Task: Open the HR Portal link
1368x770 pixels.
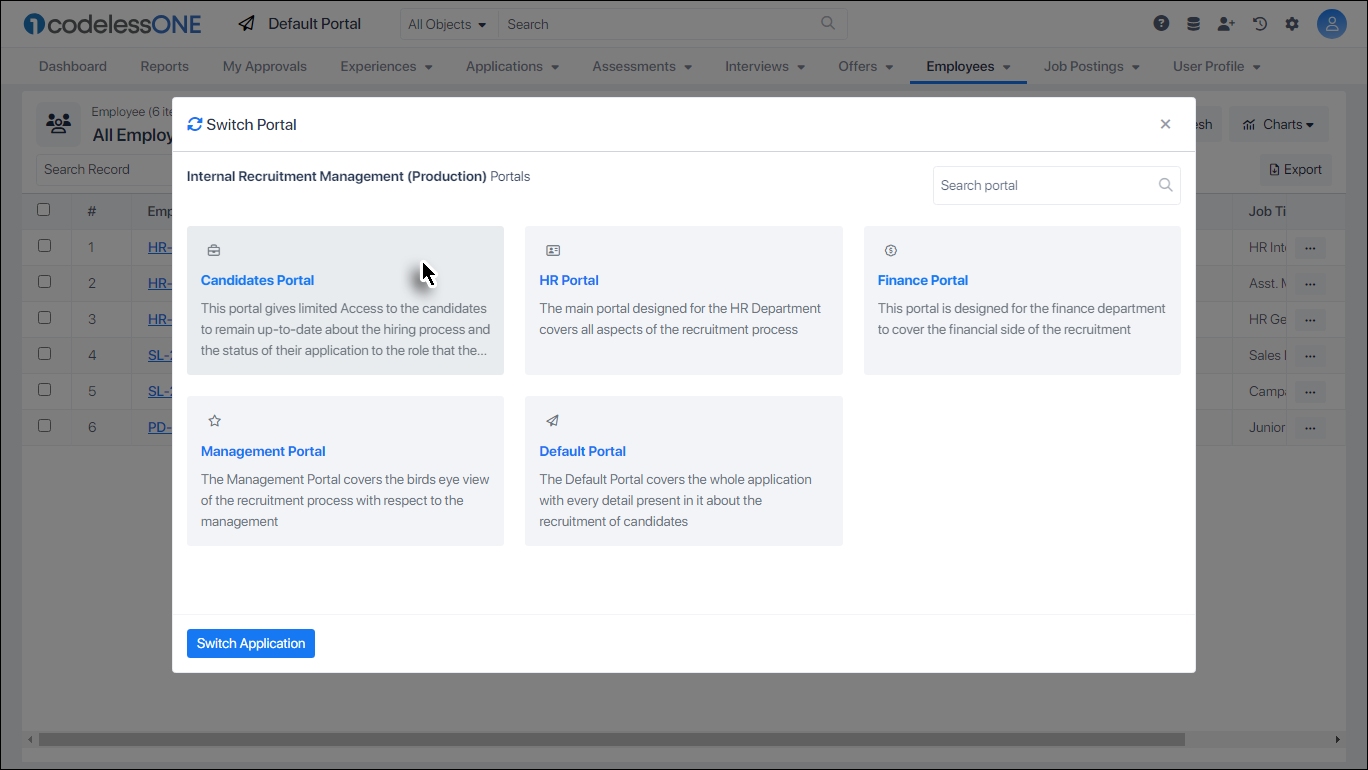Action: pos(568,280)
